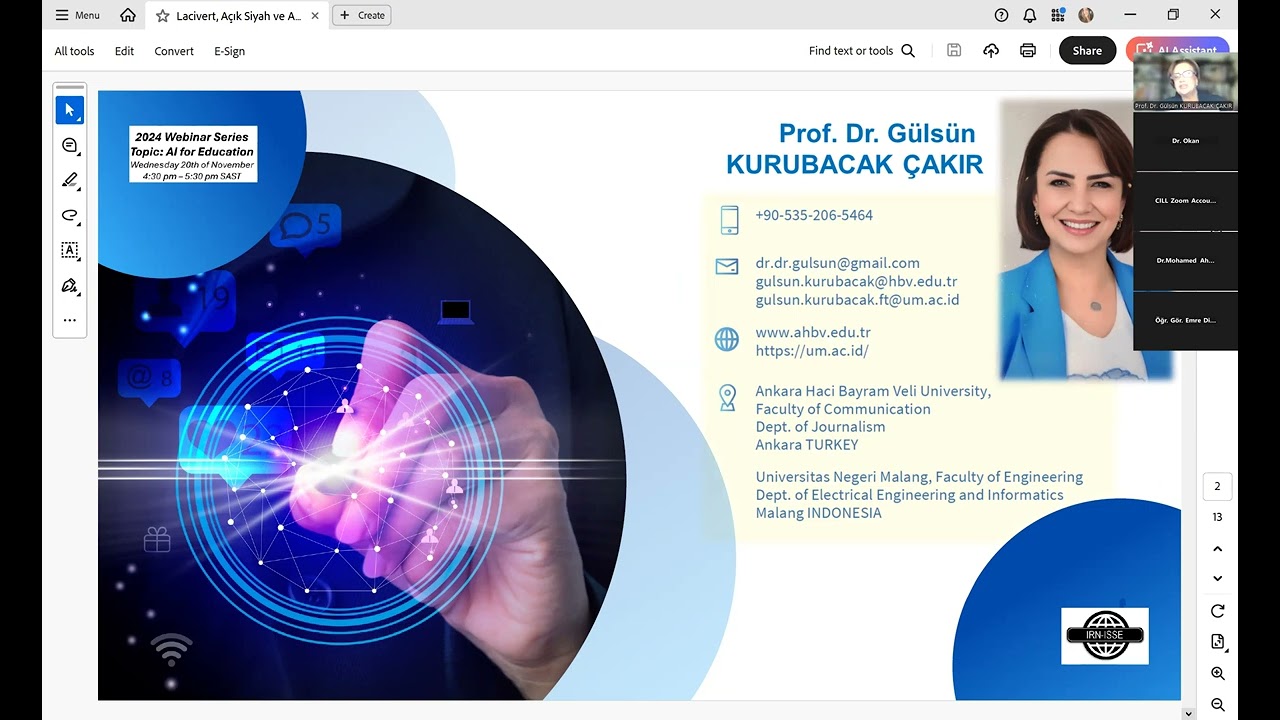Viewport: 1280px width, 720px height.
Task: Click the current page number 2 field
Action: (1217, 486)
